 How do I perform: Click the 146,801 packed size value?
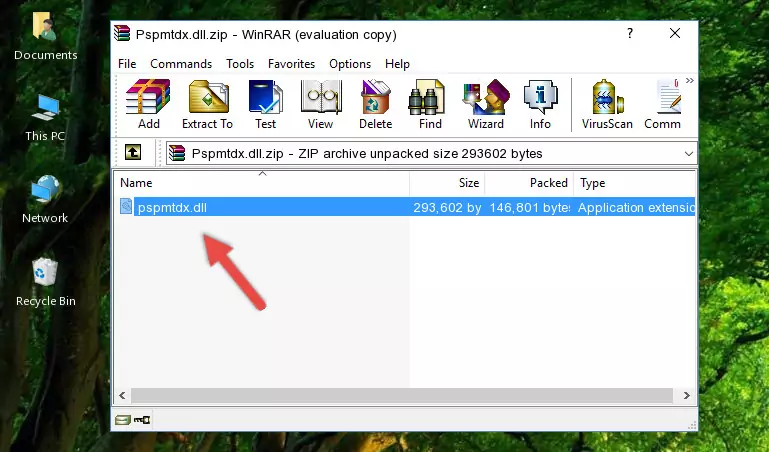[530, 207]
